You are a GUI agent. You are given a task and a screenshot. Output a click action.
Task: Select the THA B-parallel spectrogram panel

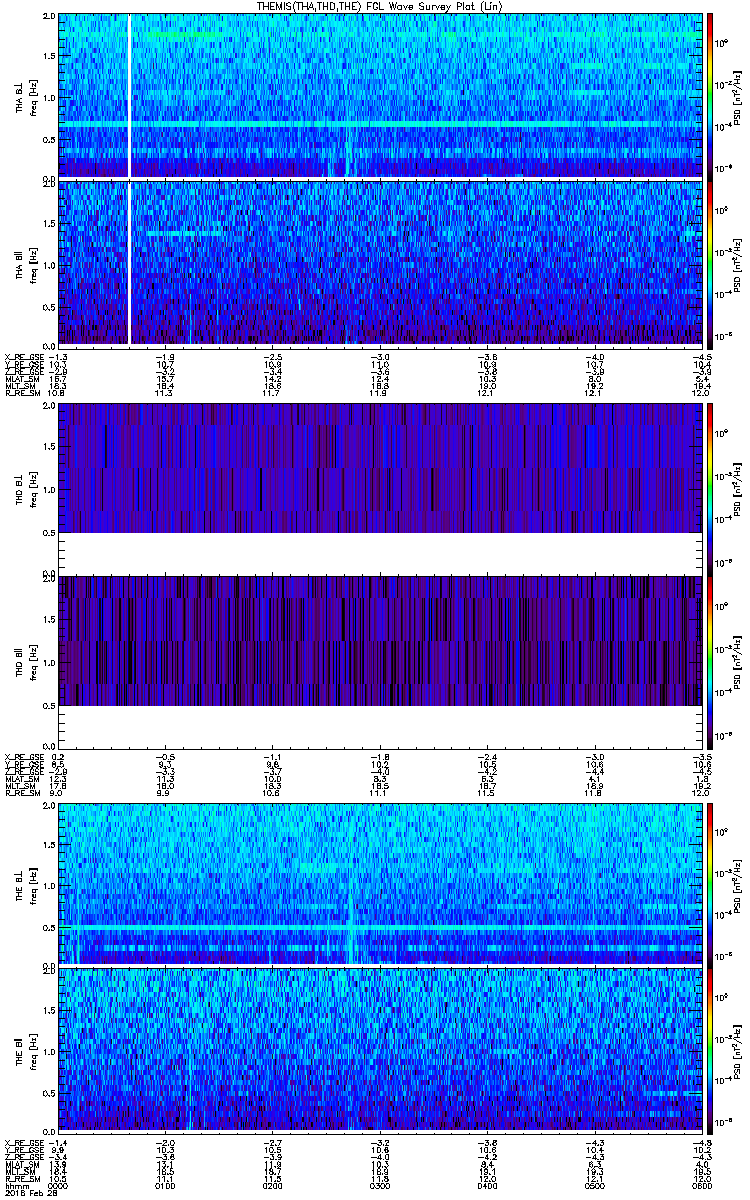pyautogui.click(x=379, y=263)
